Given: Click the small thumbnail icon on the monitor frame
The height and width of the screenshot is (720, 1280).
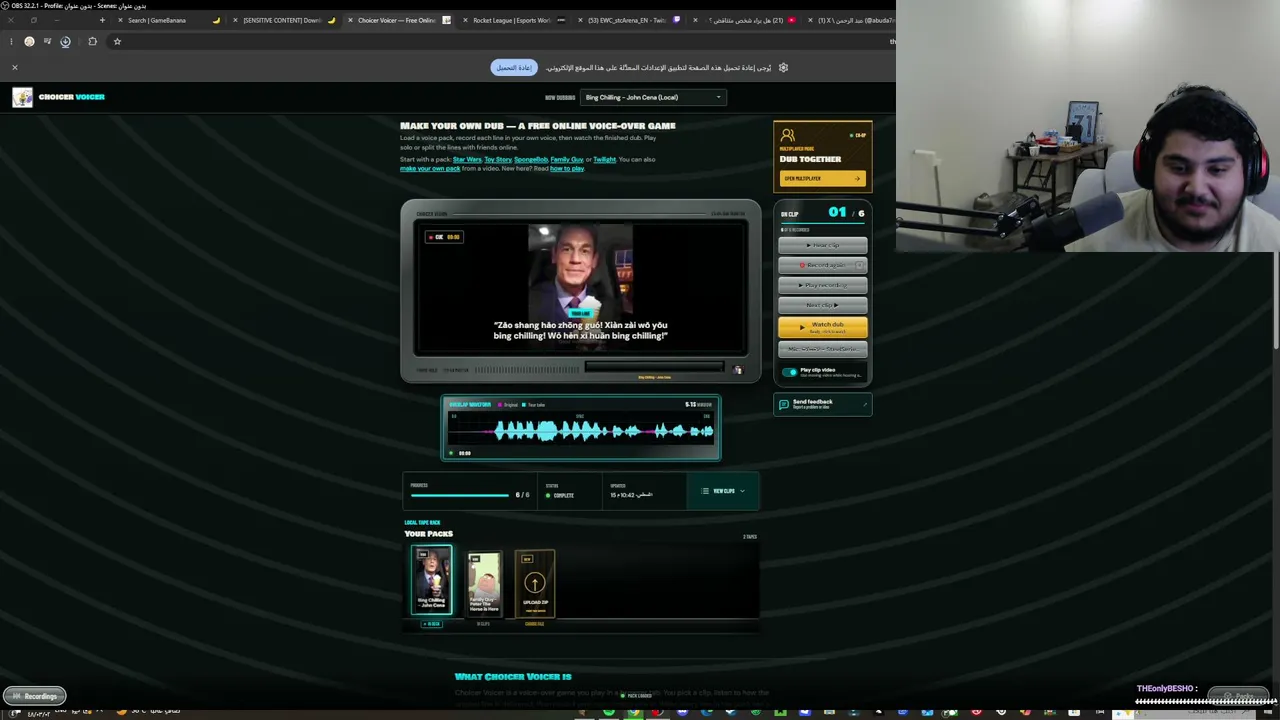Looking at the screenshot, I should (x=738, y=370).
